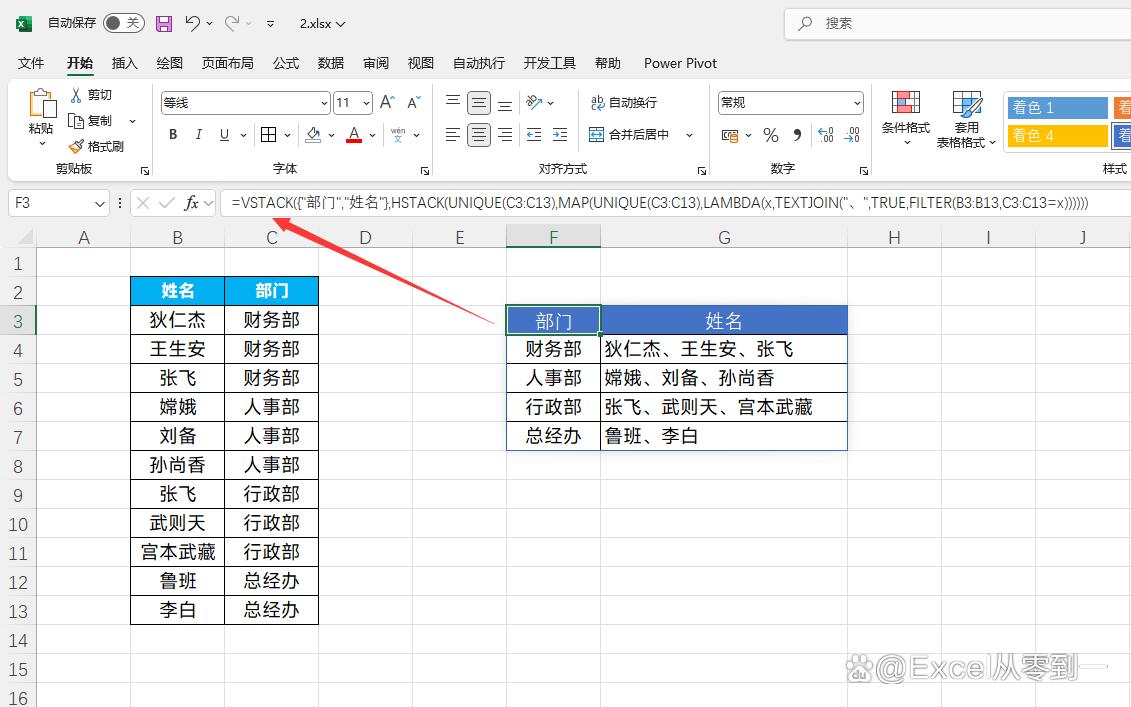Image resolution: width=1131 pixels, height=707 pixels.
Task: Toggle italic formatting
Action: pos(198,135)
